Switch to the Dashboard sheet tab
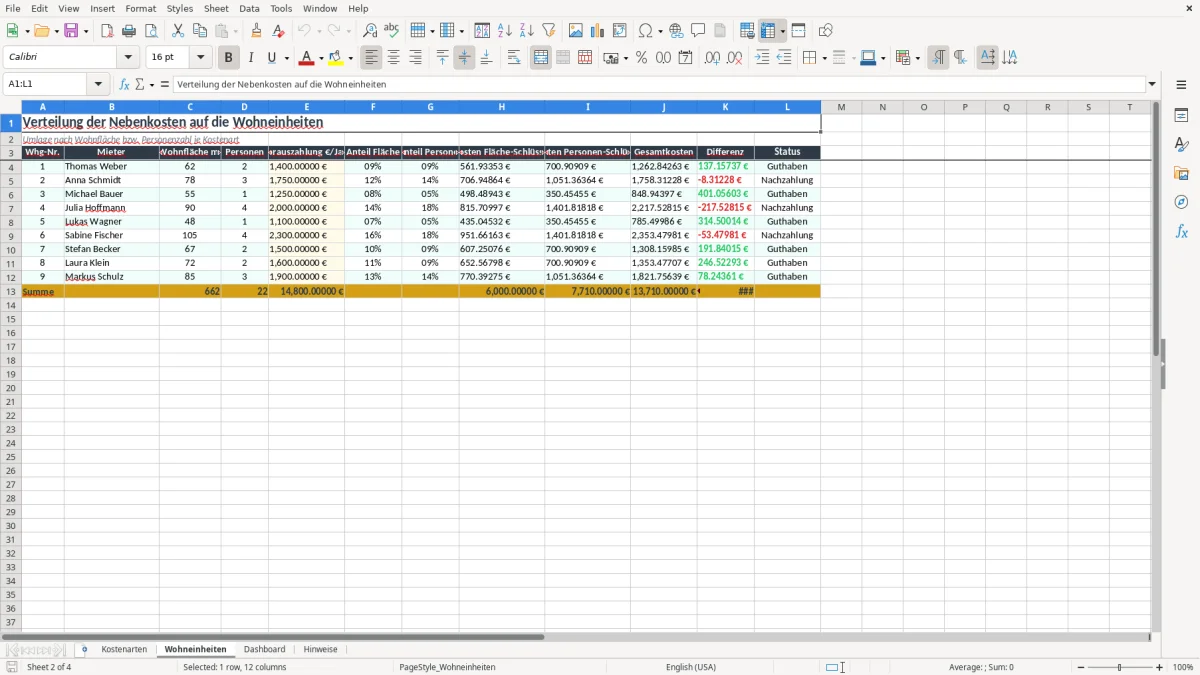This screenshot has width=1200, height=675. pyautogui.click(x=264, y=649)
